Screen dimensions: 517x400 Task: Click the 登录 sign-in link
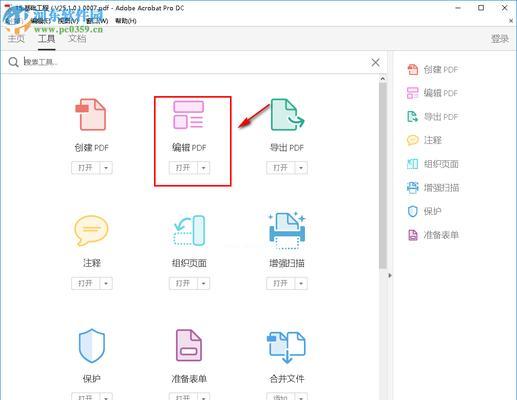coord(499,39)
